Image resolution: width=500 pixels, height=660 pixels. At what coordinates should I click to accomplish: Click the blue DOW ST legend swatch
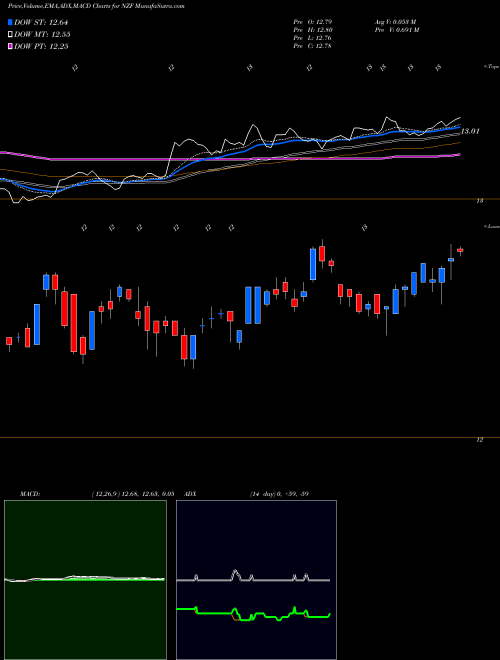pyautogui.click(x=10, y=22)
